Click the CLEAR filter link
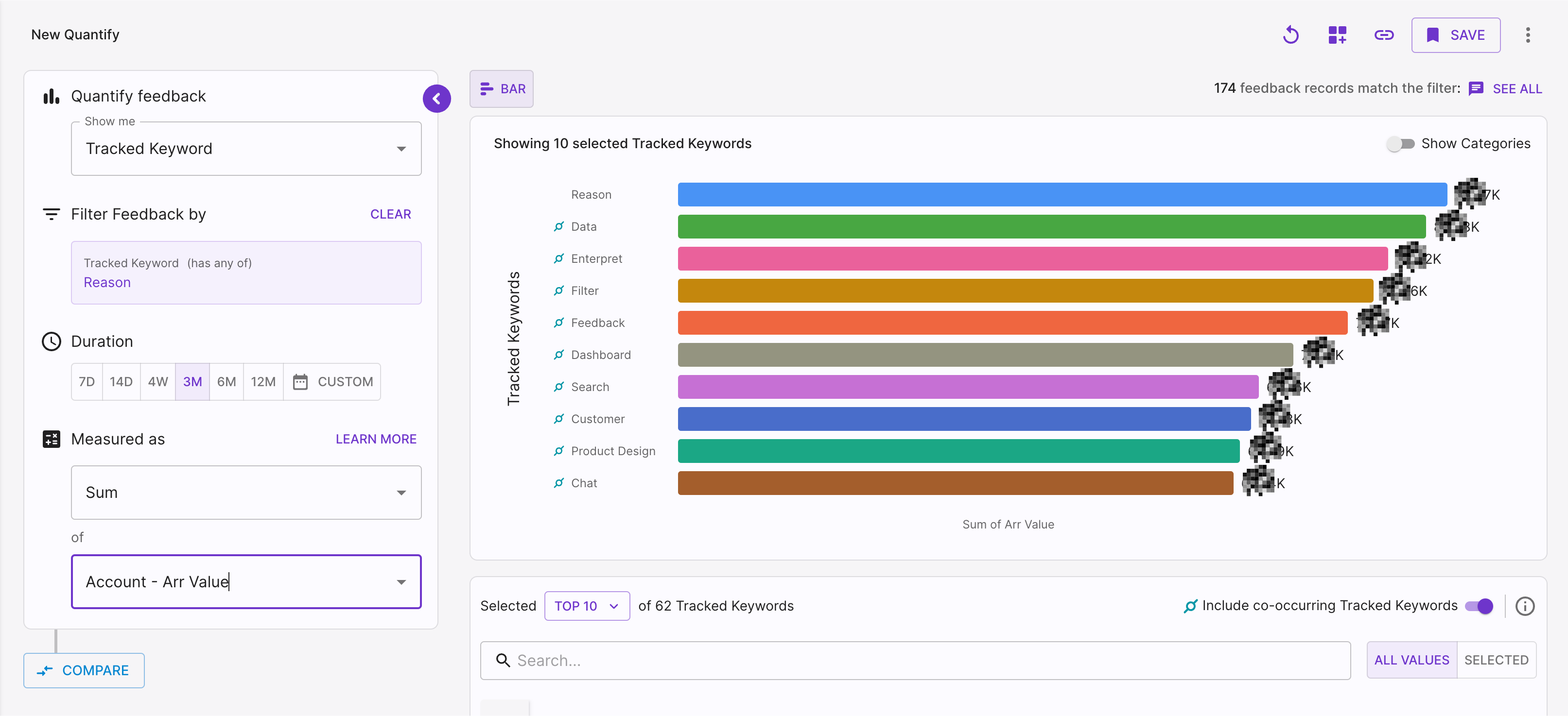Screen dimensions: 1568x716 tap(390, 214)
